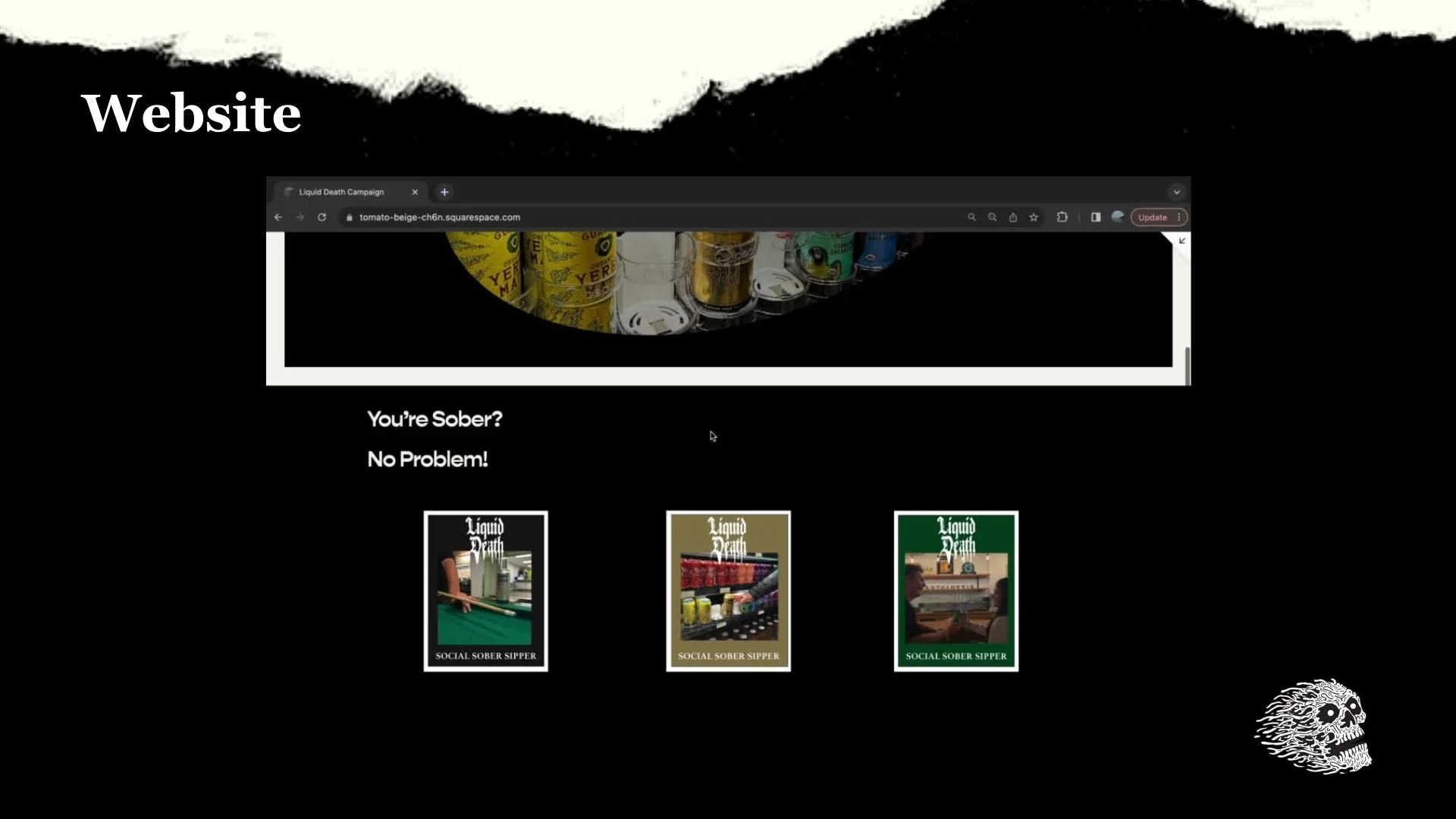Image resolution: width=1456 pixels, height=819 pixels.
Task: Click the Update button in Chrome
Action: (x=1152, y=218)
